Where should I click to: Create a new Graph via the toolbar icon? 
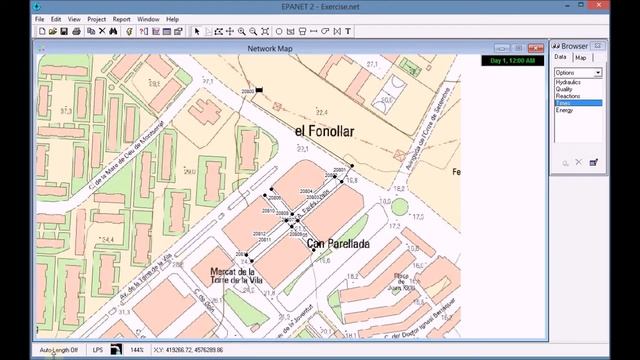coord(156,31)
